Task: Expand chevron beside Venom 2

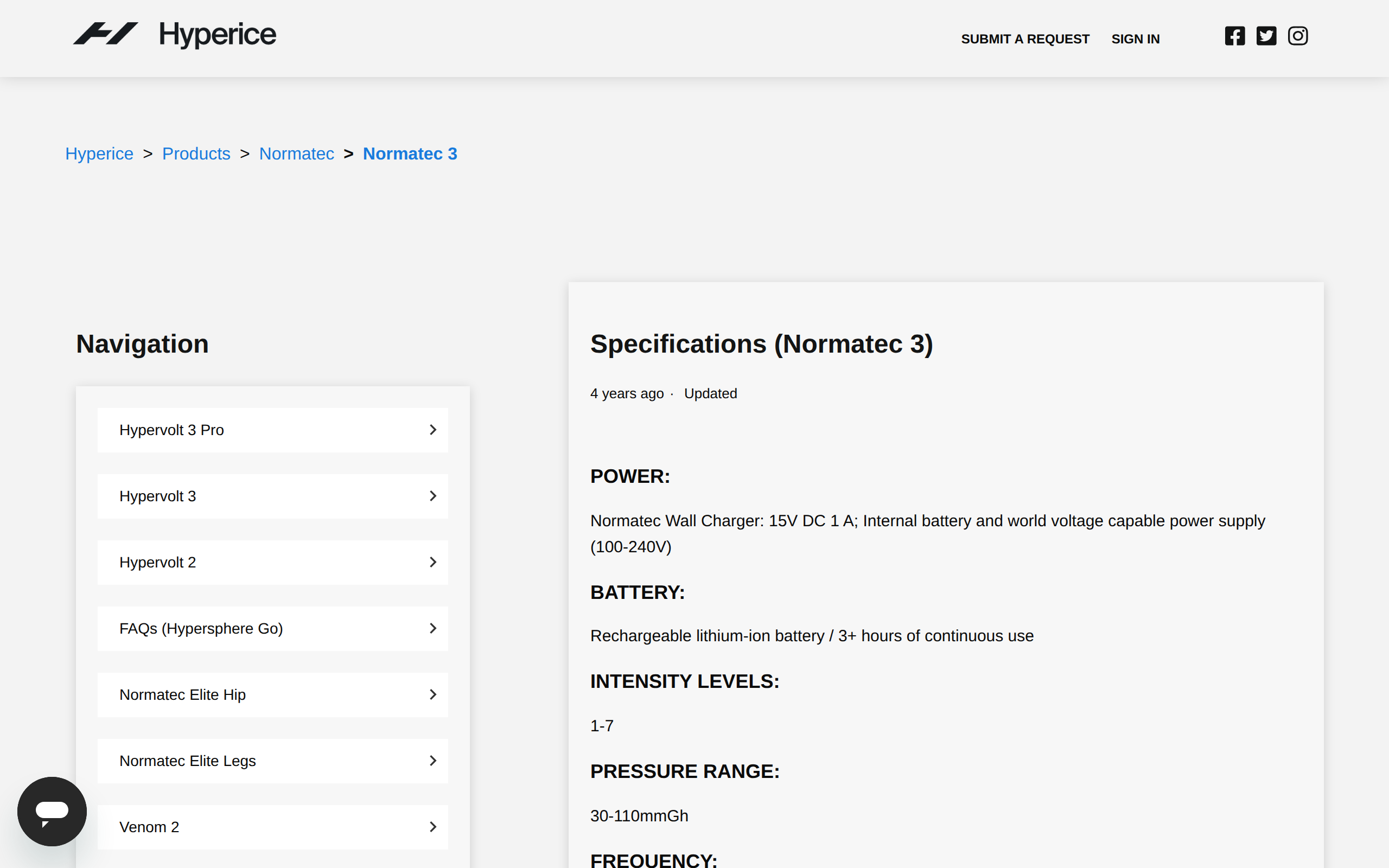Action: pos(434,827)
